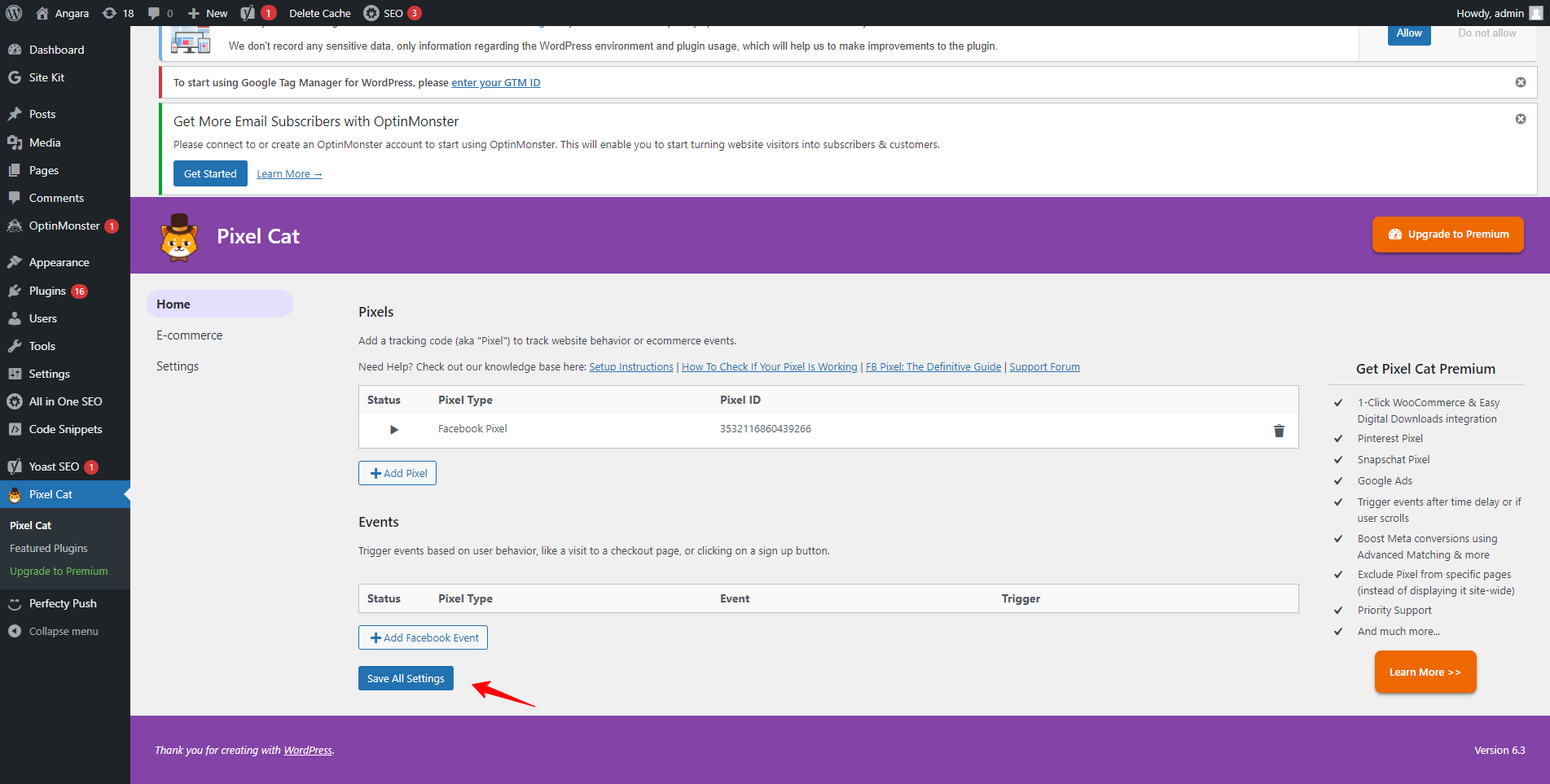Image resolution: width=1550 pixels, height=784 pixels.
Task: Collapse the admin sidebar menu
Action: pos(65,631)
